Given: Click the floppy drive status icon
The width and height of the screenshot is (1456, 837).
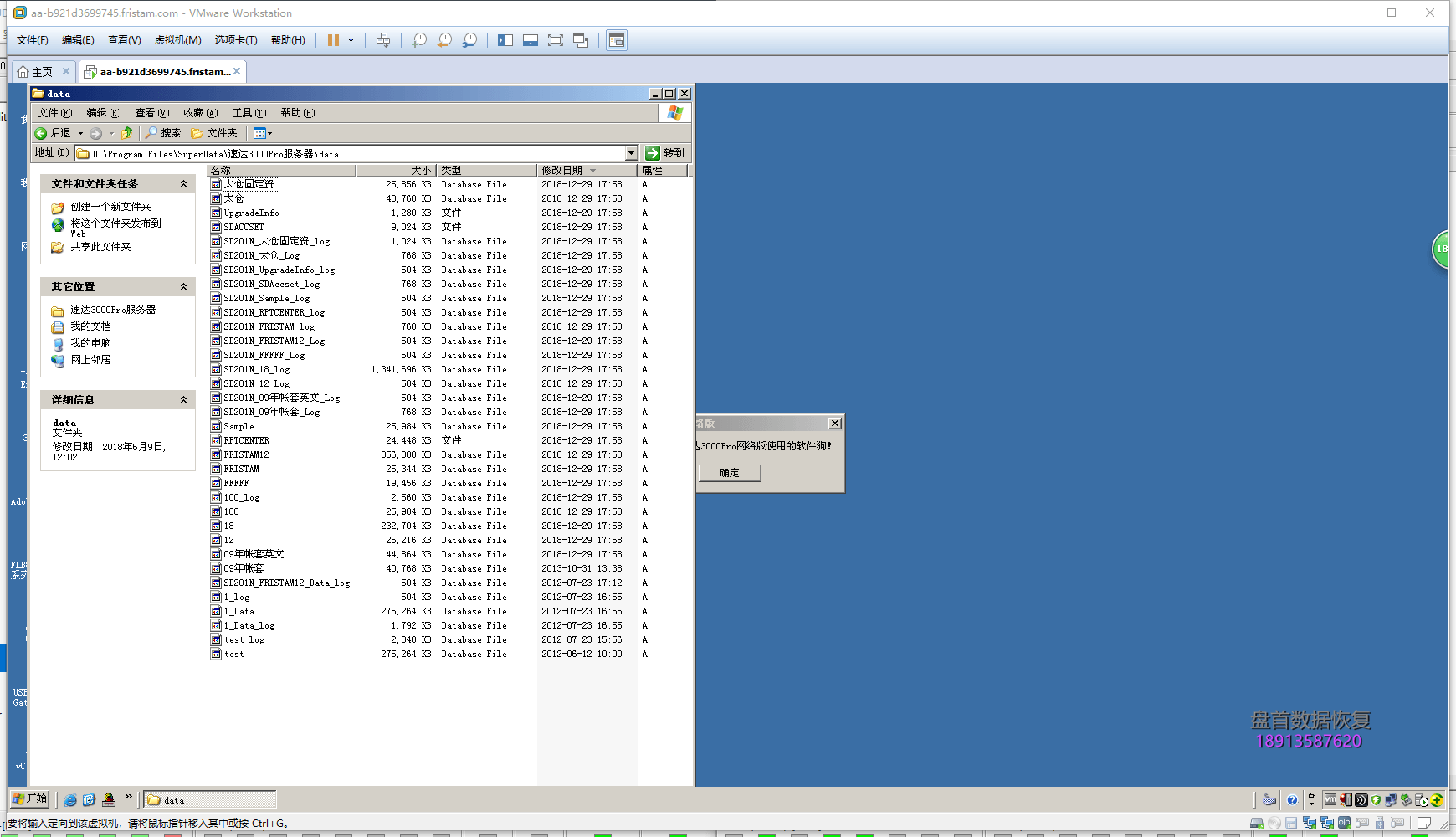Looking at the screenshot, I should 1291,824.
